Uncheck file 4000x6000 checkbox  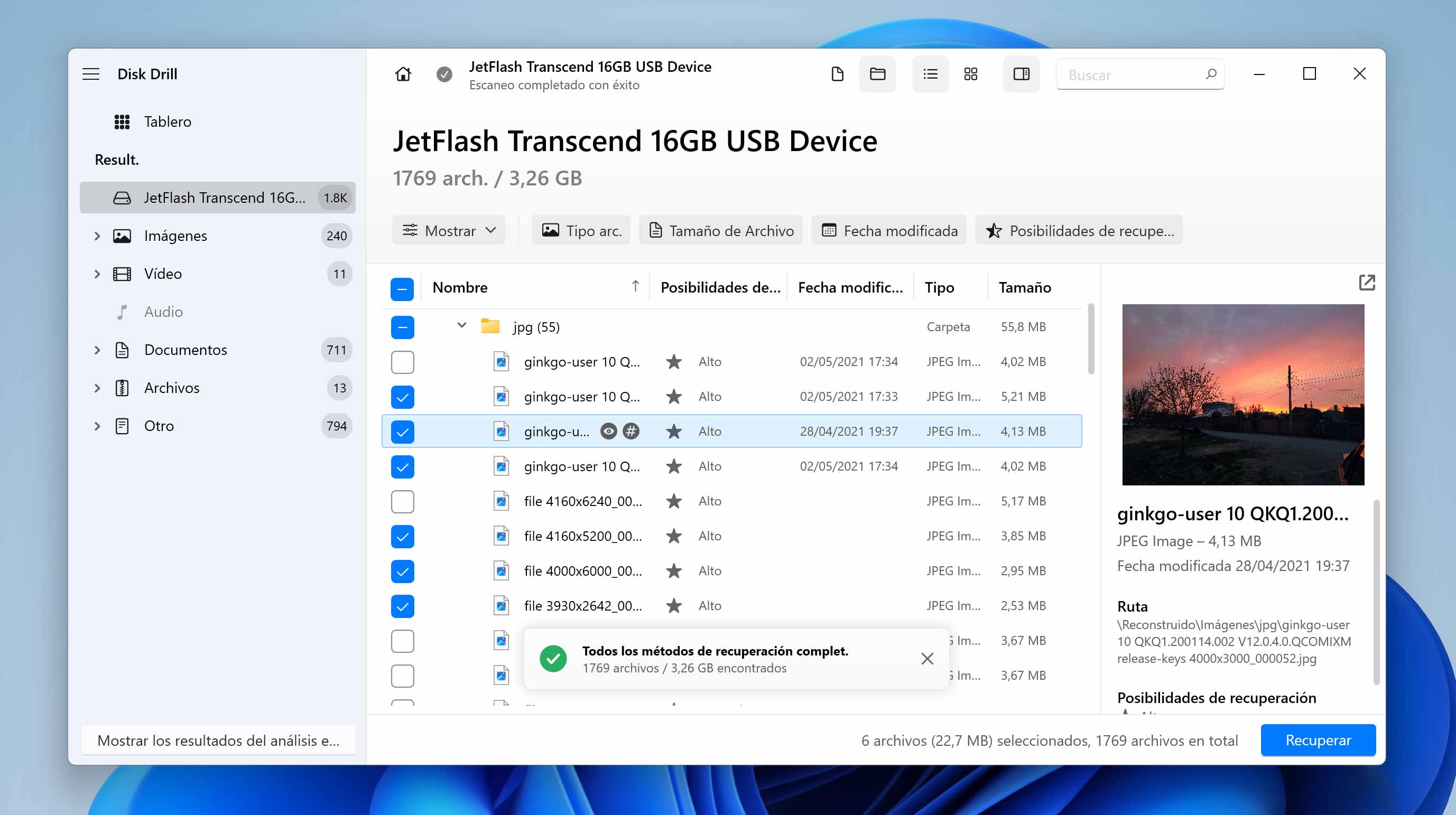click(x=402, y=572)
